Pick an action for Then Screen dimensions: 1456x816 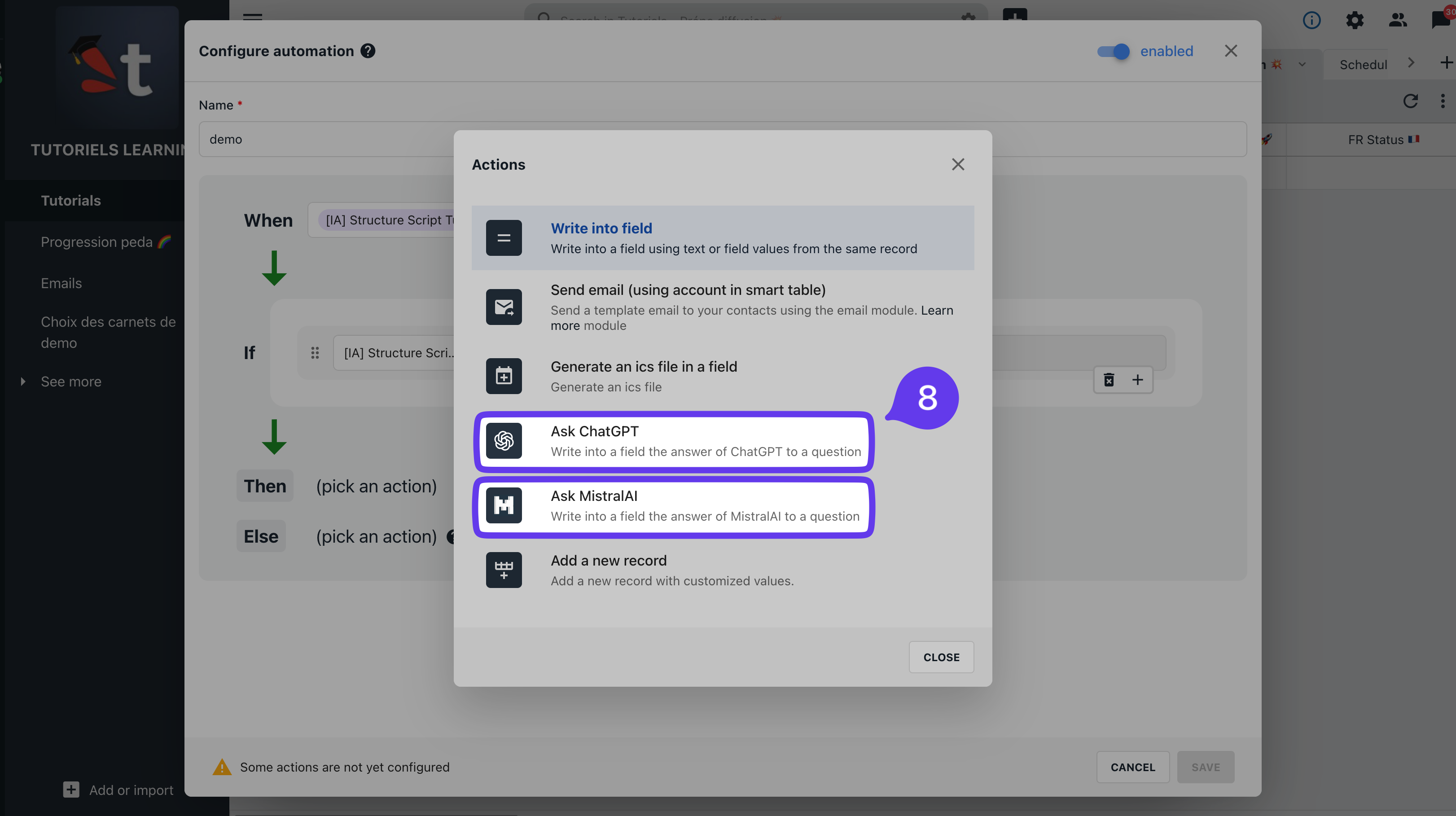377,486
